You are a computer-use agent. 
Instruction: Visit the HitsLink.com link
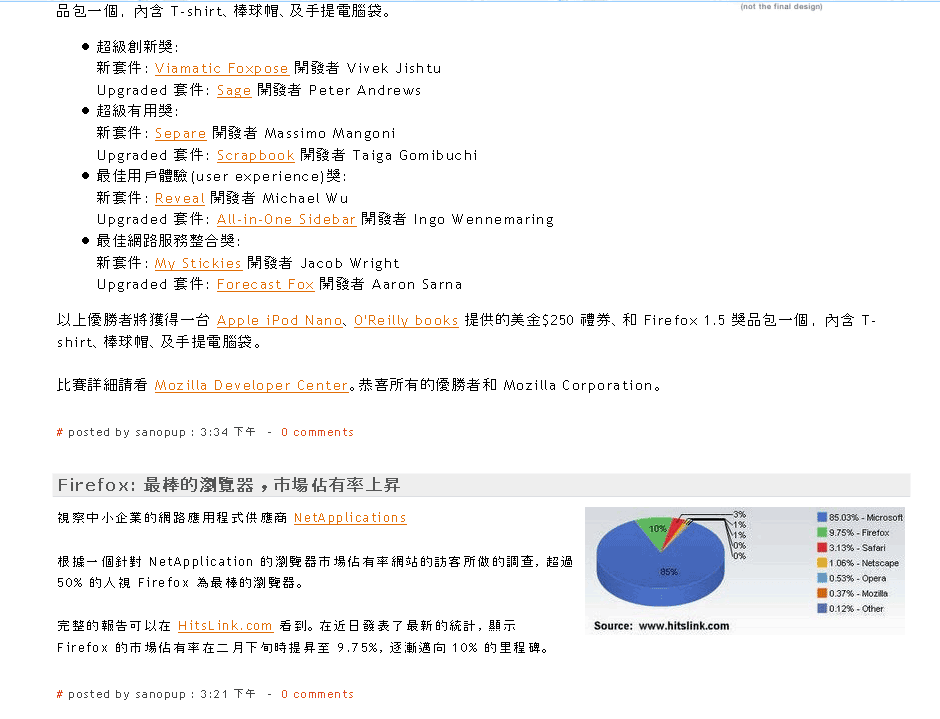225,625
